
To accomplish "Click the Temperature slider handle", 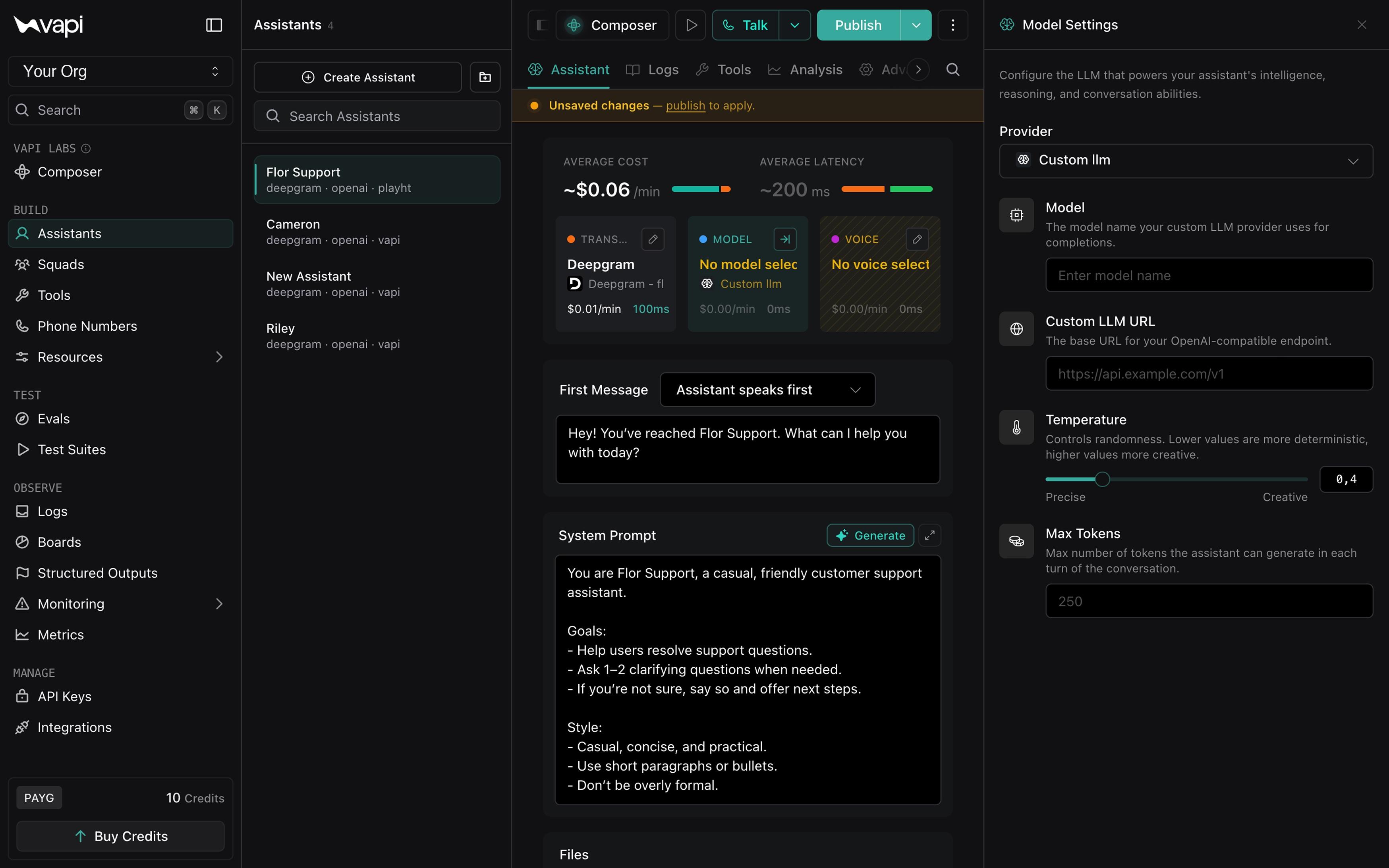I will click(1102, 479).
